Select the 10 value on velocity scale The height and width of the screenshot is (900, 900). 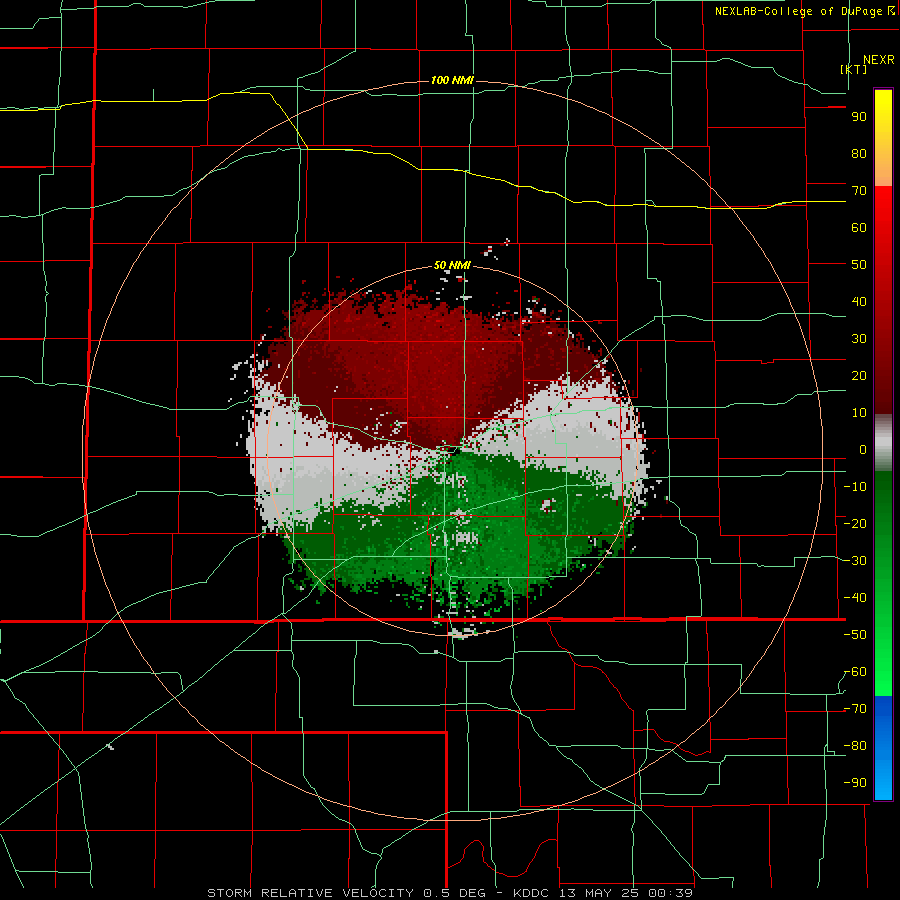click(x=859, y=413)
